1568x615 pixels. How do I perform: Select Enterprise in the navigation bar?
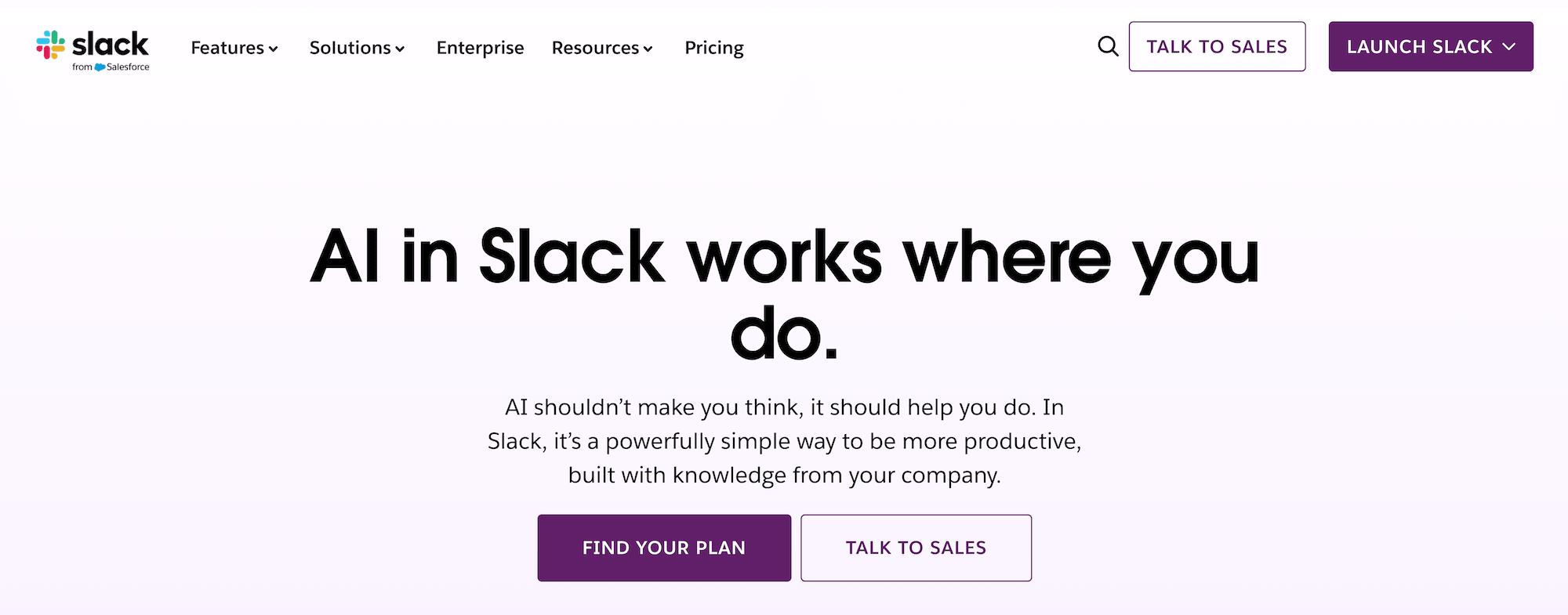click(480, 48)
